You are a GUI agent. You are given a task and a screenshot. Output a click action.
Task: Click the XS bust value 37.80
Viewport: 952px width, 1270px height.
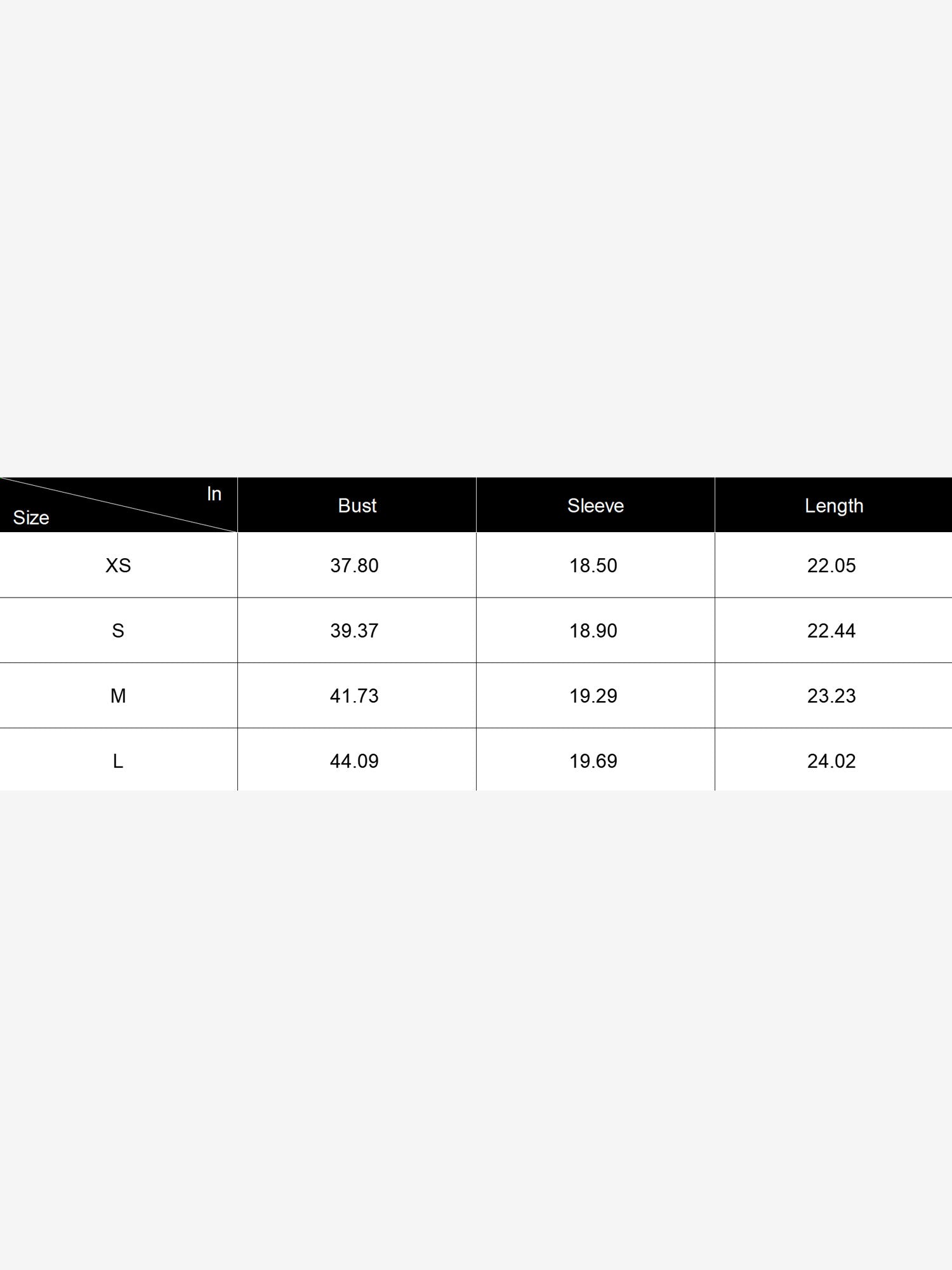pos(354,565)
